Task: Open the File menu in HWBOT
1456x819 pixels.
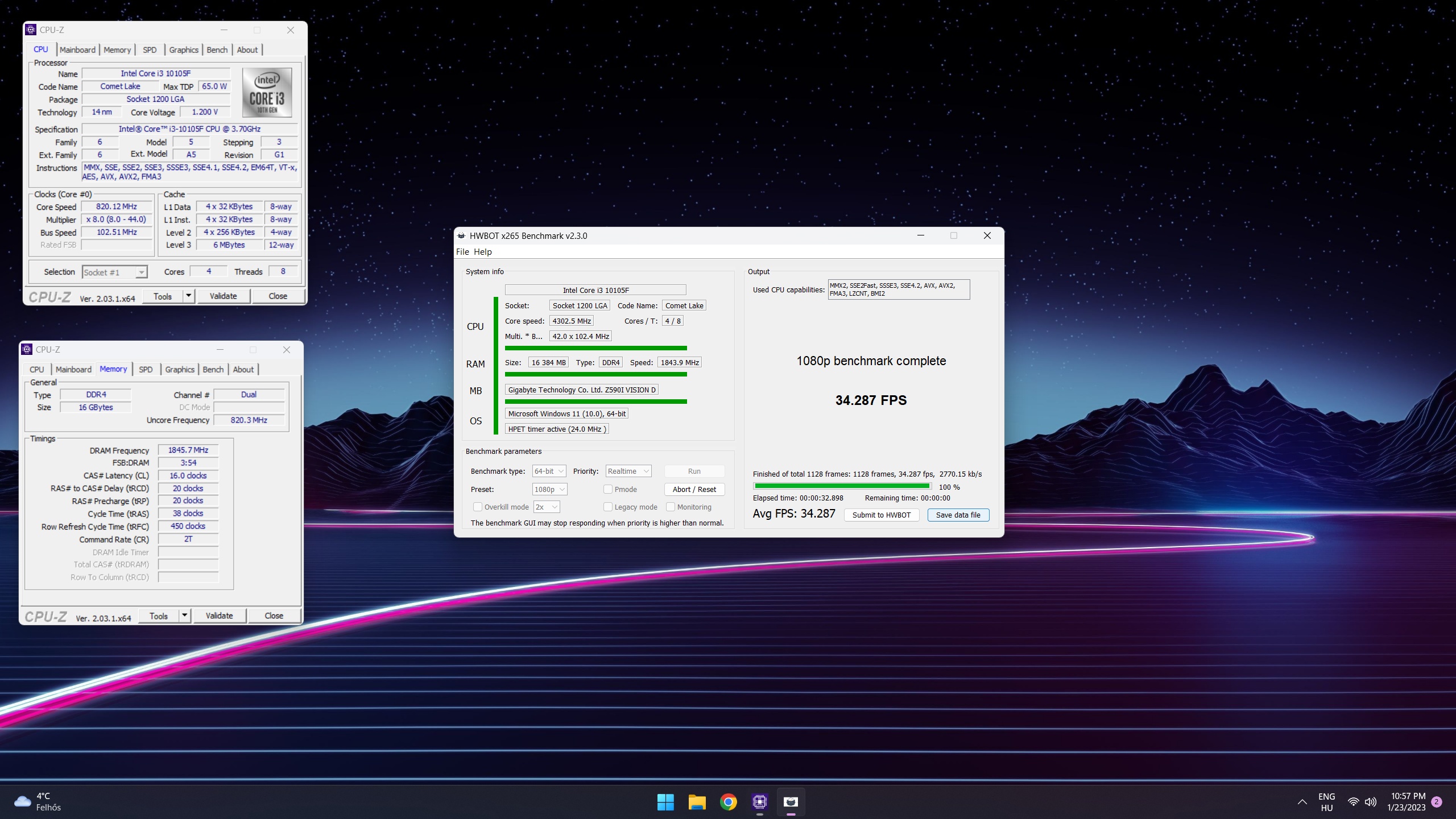Action: 462,252
